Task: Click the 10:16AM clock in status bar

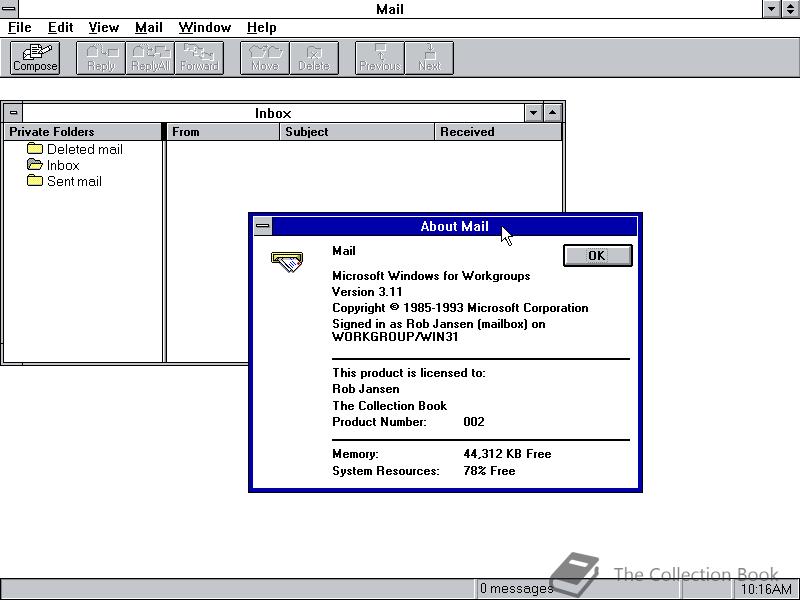Action: (x=766, y=589)
